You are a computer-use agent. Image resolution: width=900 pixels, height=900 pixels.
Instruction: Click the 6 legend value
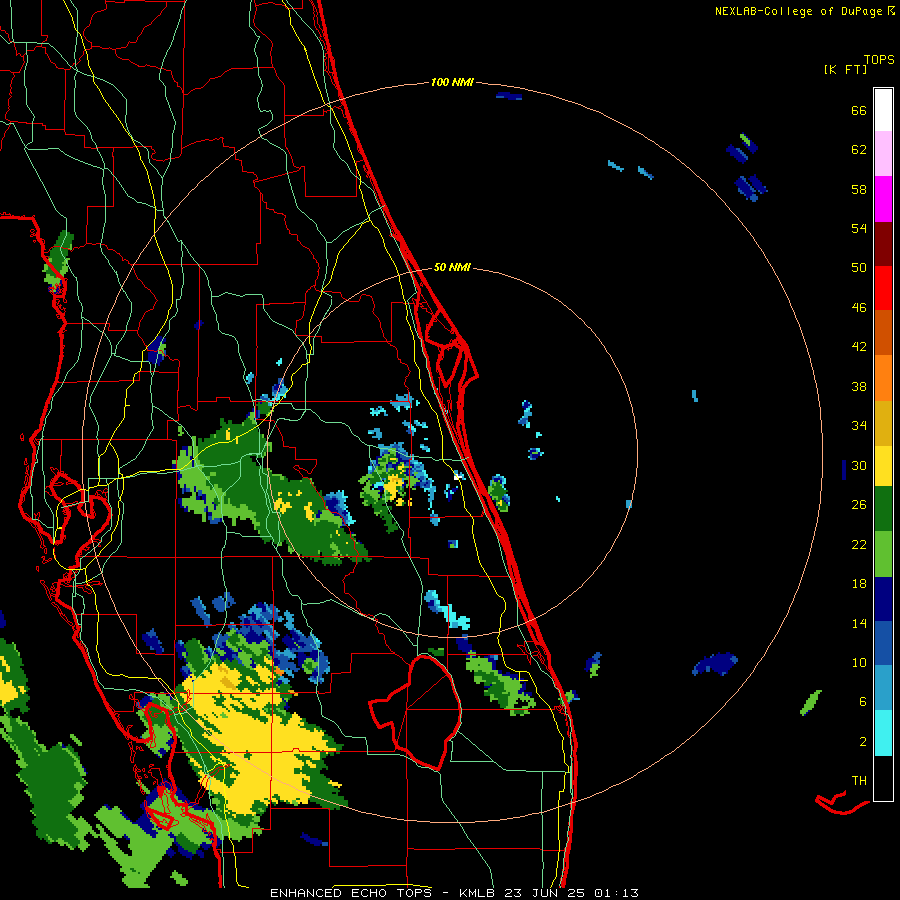(x=863, y=701)
